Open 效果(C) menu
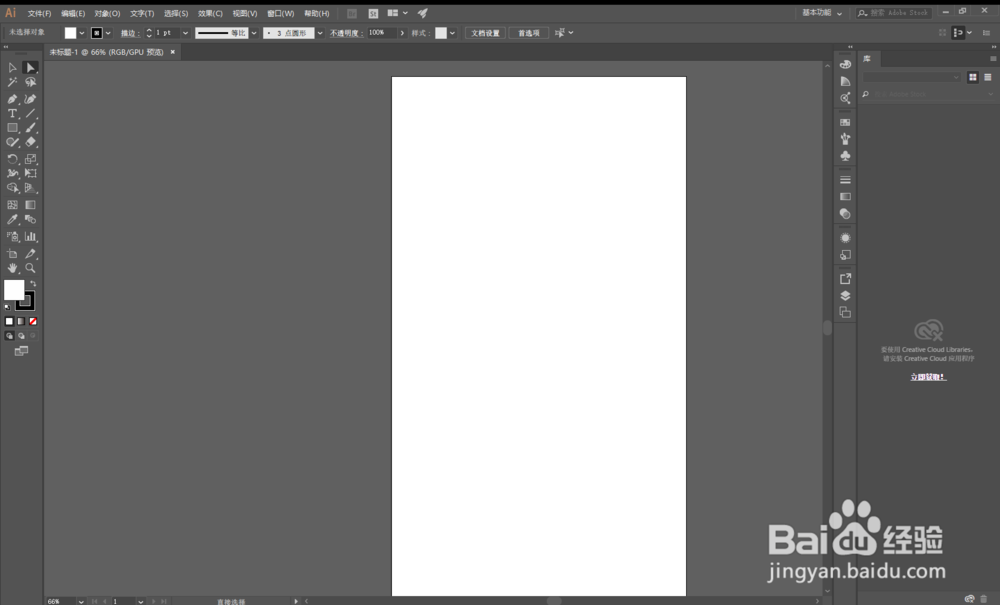1000x605 pixels. [210, 13]
